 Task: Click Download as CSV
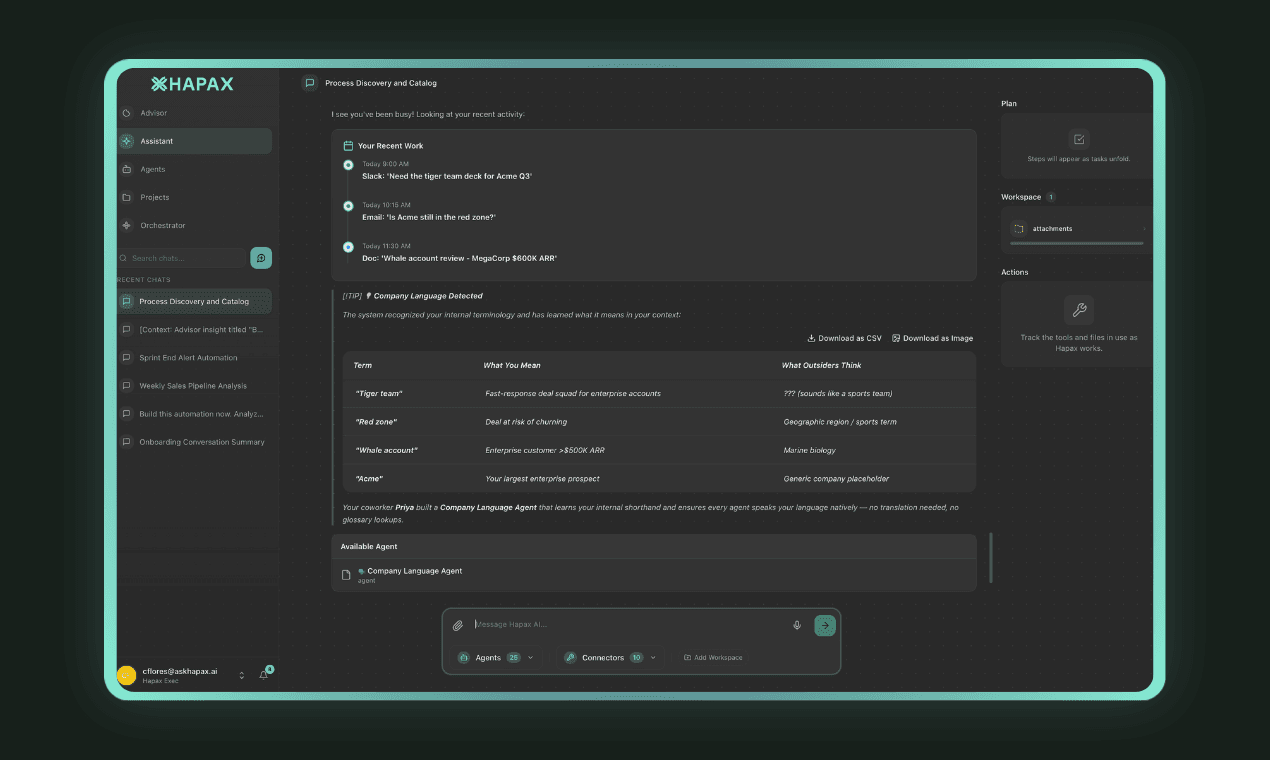tap(845, 338)
